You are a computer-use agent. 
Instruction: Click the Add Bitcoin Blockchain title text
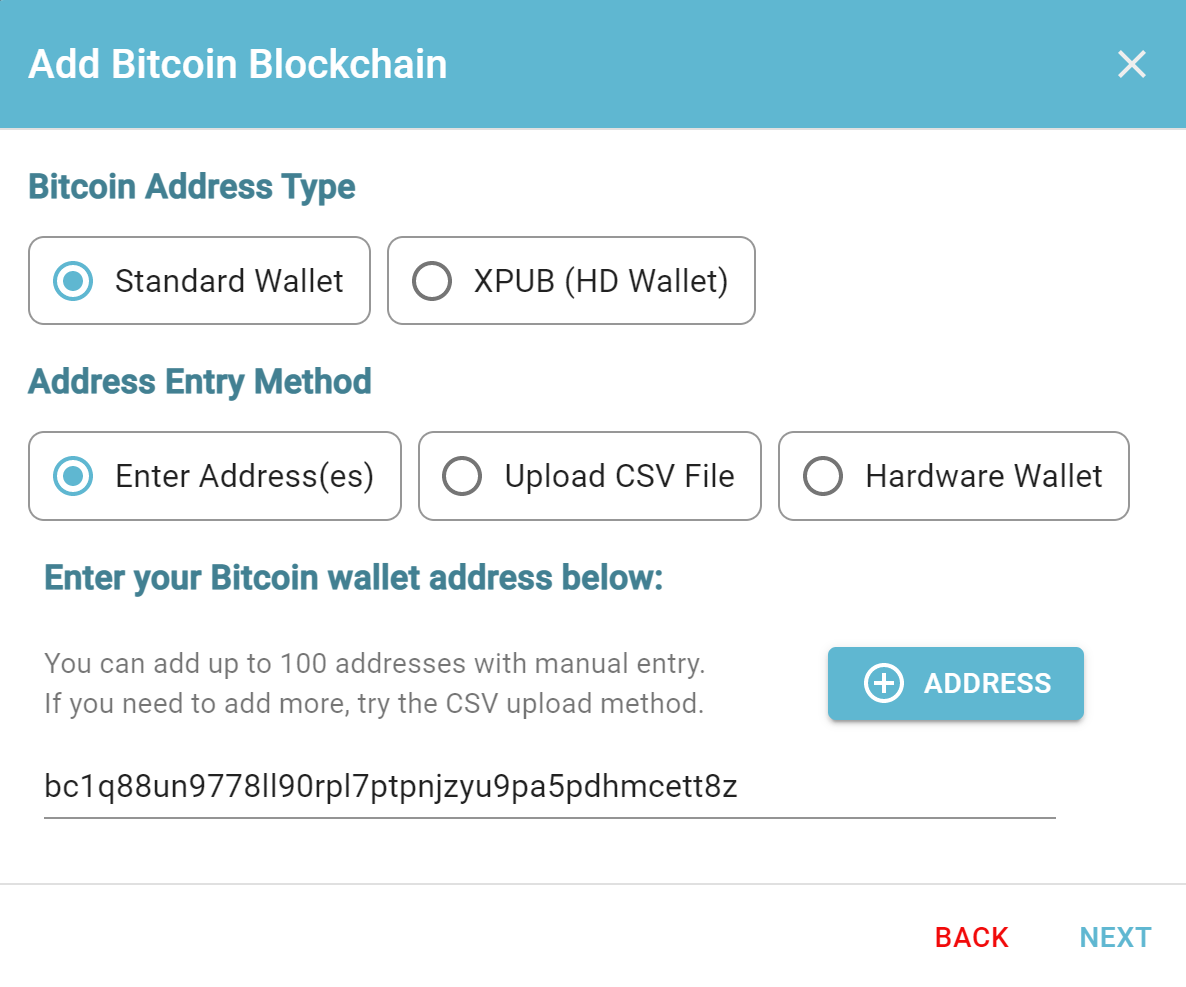coord(238,65)
